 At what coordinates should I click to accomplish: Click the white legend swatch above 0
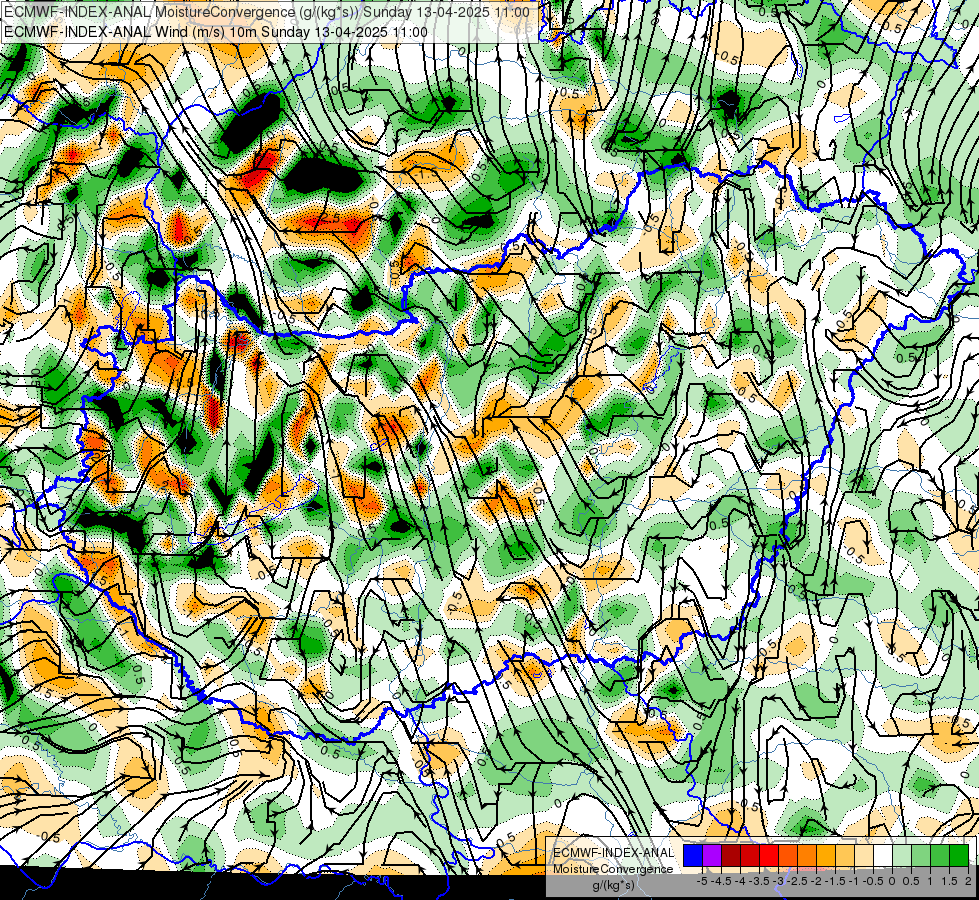[883, 855]
